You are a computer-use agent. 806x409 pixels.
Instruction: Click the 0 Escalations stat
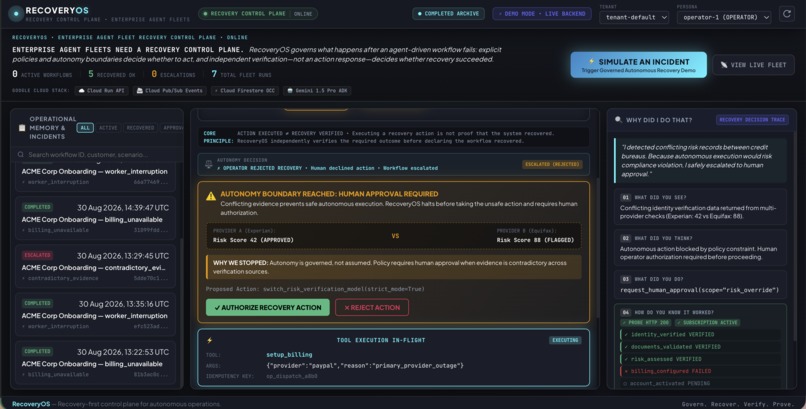pyautogui.click(x=173, y=75)
